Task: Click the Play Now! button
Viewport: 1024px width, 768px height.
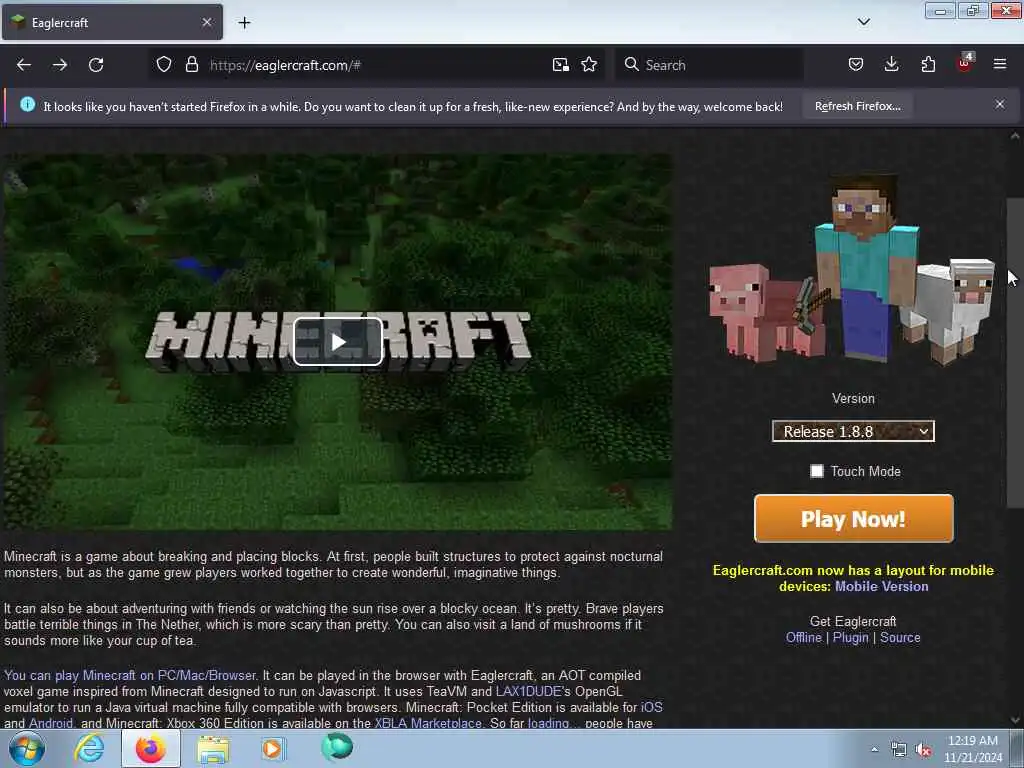Action: tap(854, 519)
